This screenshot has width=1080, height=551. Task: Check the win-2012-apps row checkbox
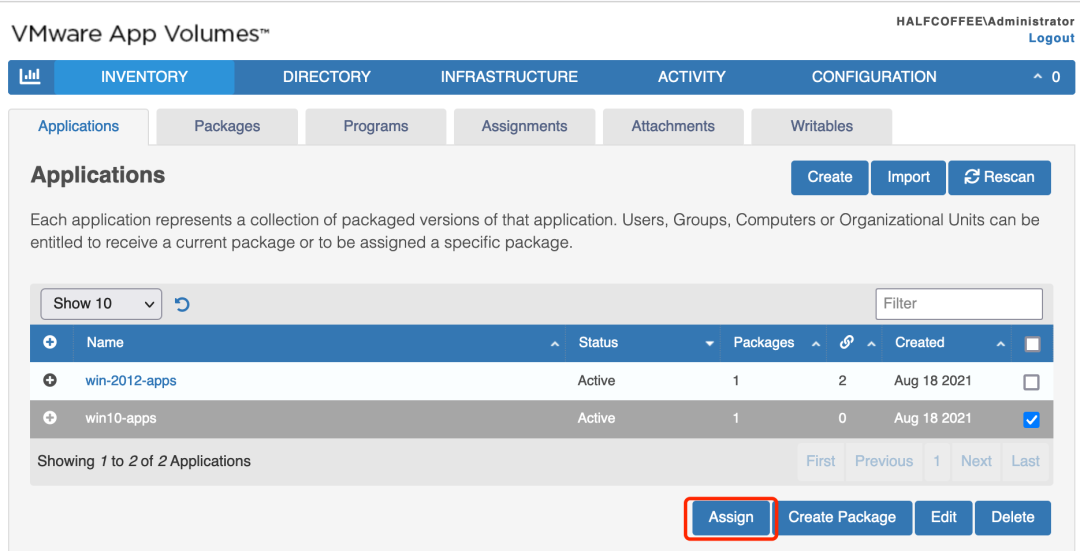(x=1031, y=382)
